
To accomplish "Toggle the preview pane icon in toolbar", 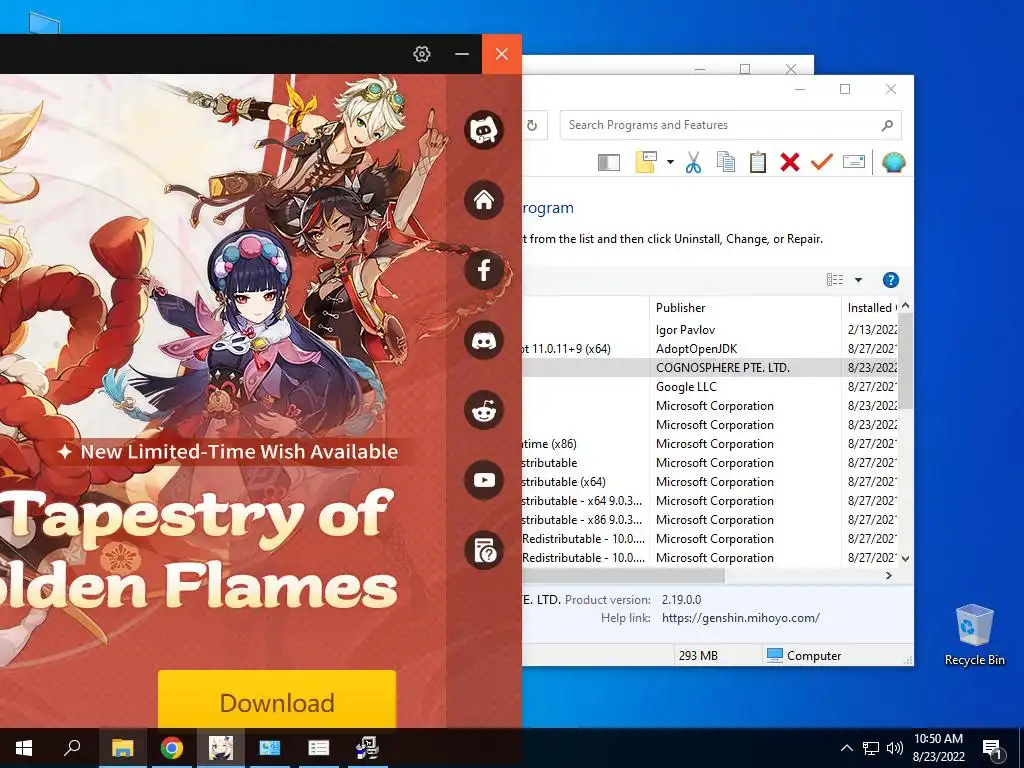I will 609,162.
